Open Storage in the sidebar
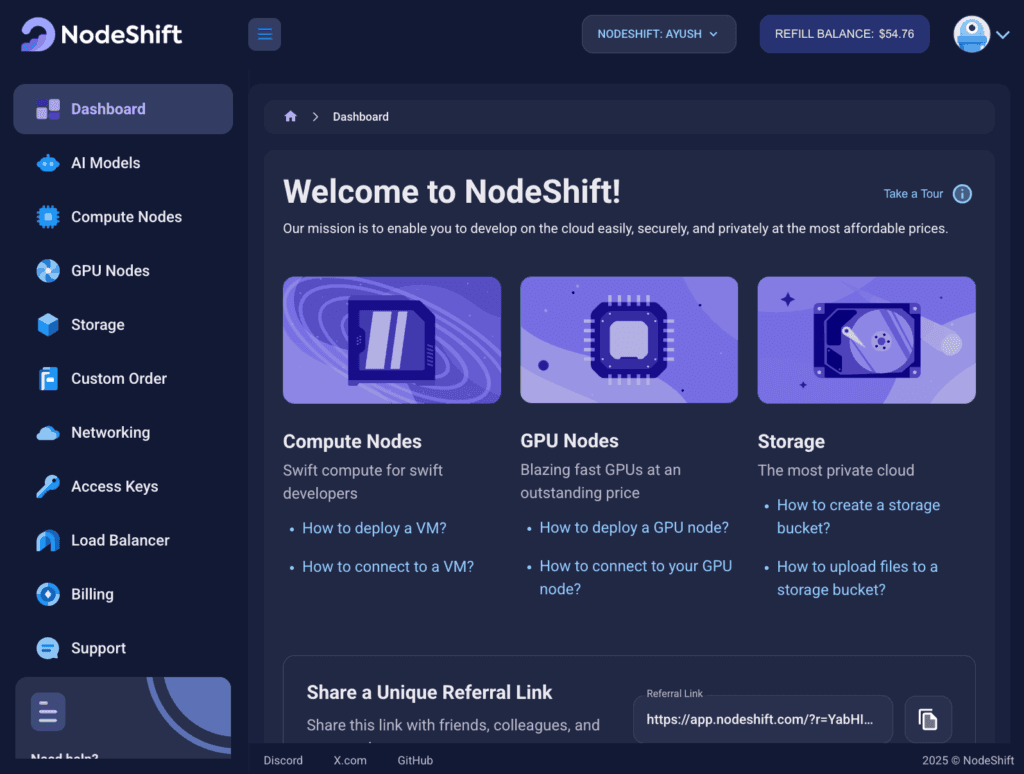This screenshot has height=774, width=1024. pyautogui.click(x=97, y=325)
